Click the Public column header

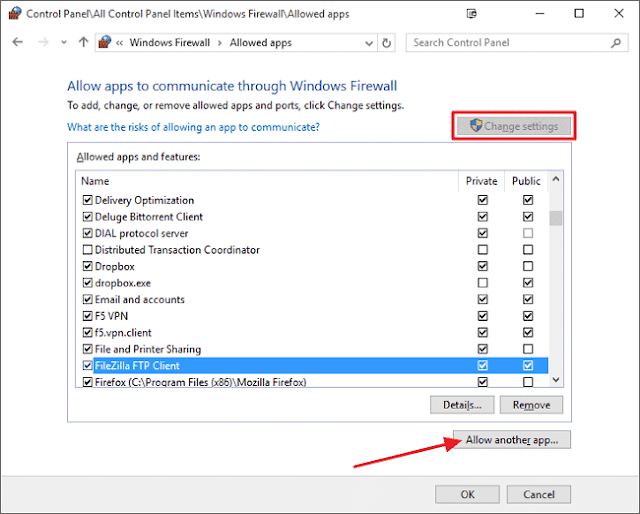(x=526, y=181)
